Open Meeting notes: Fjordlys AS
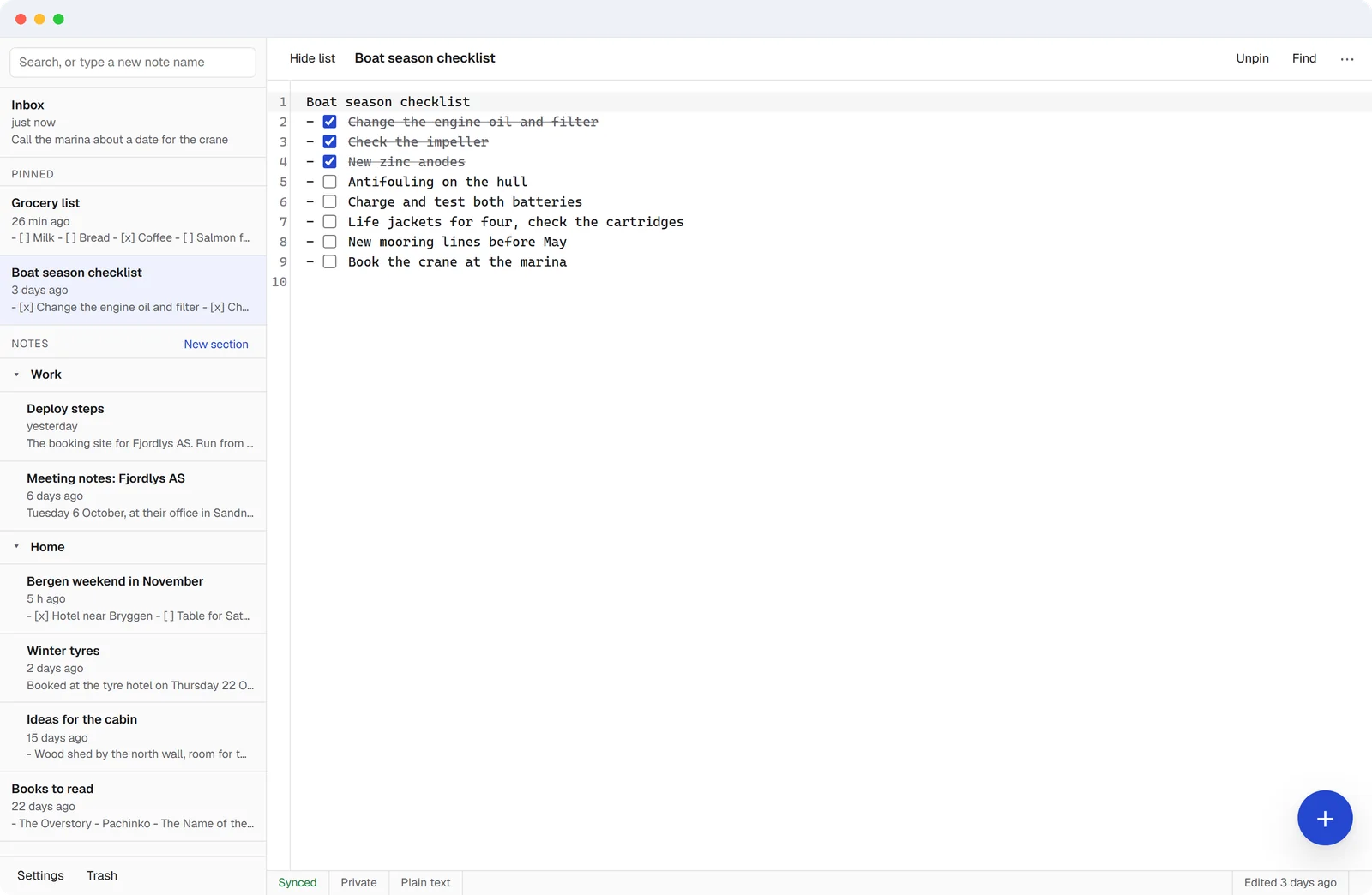The image size is (1372, 895). coord(133,496)
